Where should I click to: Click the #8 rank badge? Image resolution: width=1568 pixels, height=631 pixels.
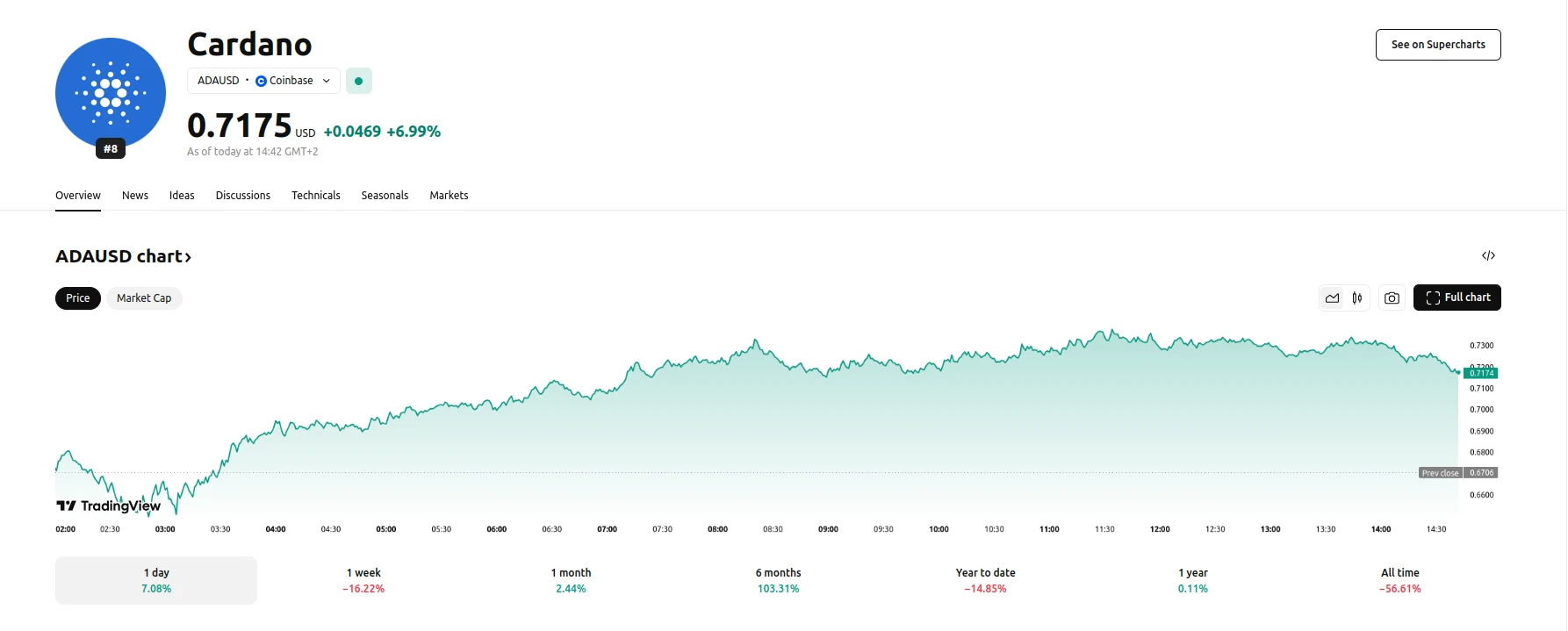pos(111,149)
